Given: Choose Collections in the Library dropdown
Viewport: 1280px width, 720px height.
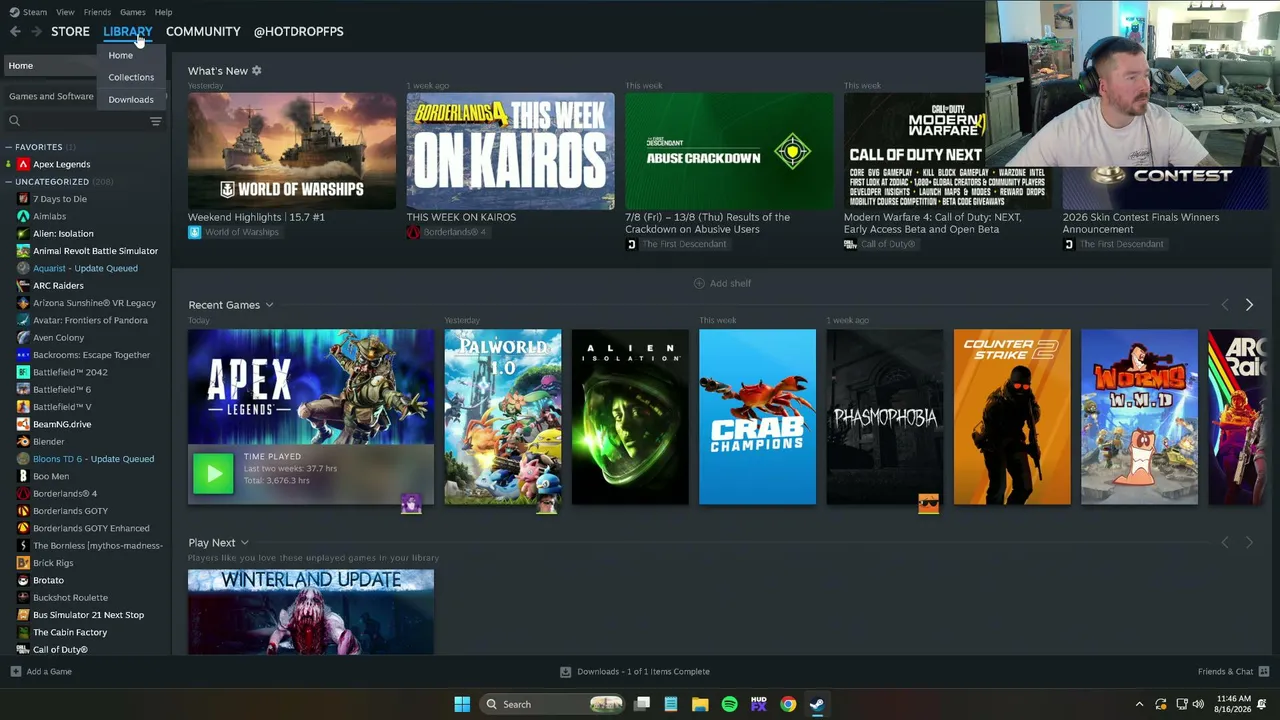Looking at the screenshot, I should [131, 77].
